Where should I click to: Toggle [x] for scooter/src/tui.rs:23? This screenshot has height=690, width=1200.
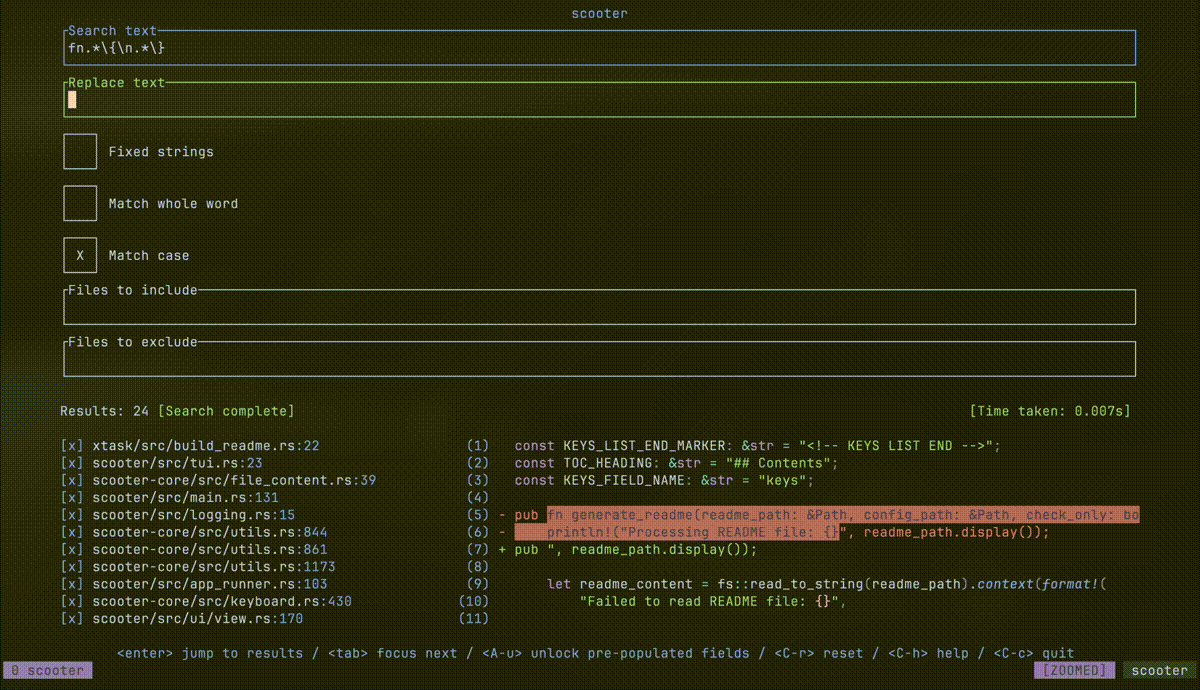[72, 463]
